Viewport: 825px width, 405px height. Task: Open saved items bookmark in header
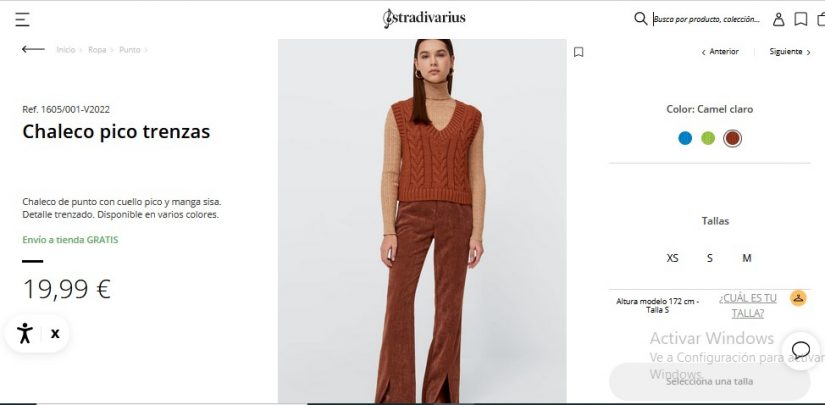click(x=801, y=19)
